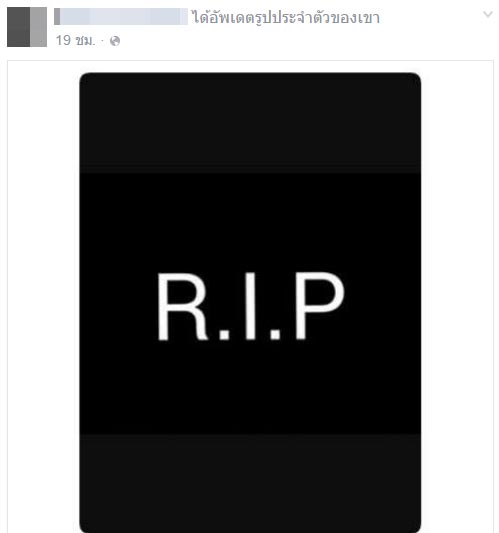Viewport: 499px width, 533px height.
Task: View the R.I.P profile picture
Action: click(250, 303)
